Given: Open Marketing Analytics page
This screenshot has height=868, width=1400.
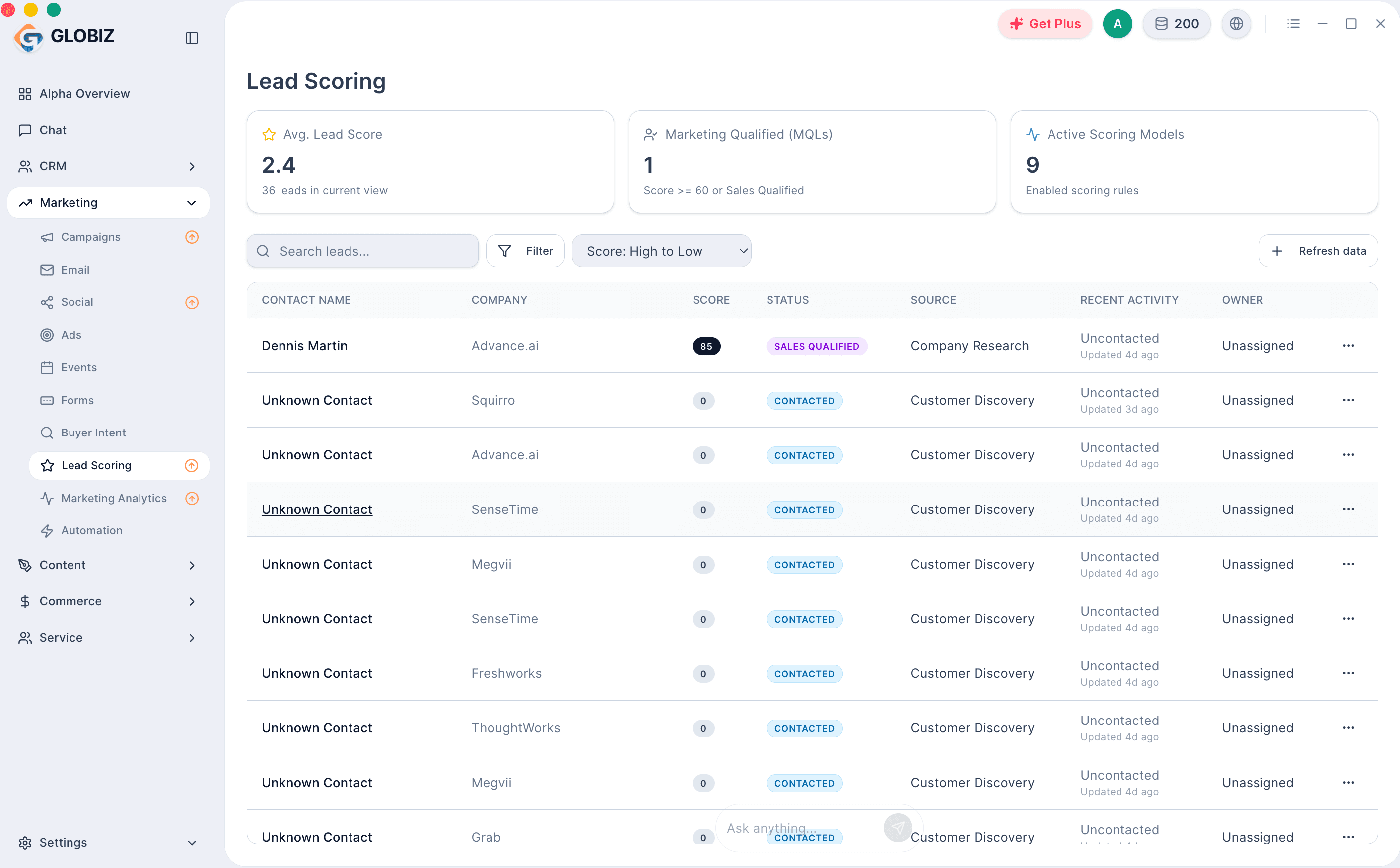Looking at the screenshot, I should coord(114,498).
